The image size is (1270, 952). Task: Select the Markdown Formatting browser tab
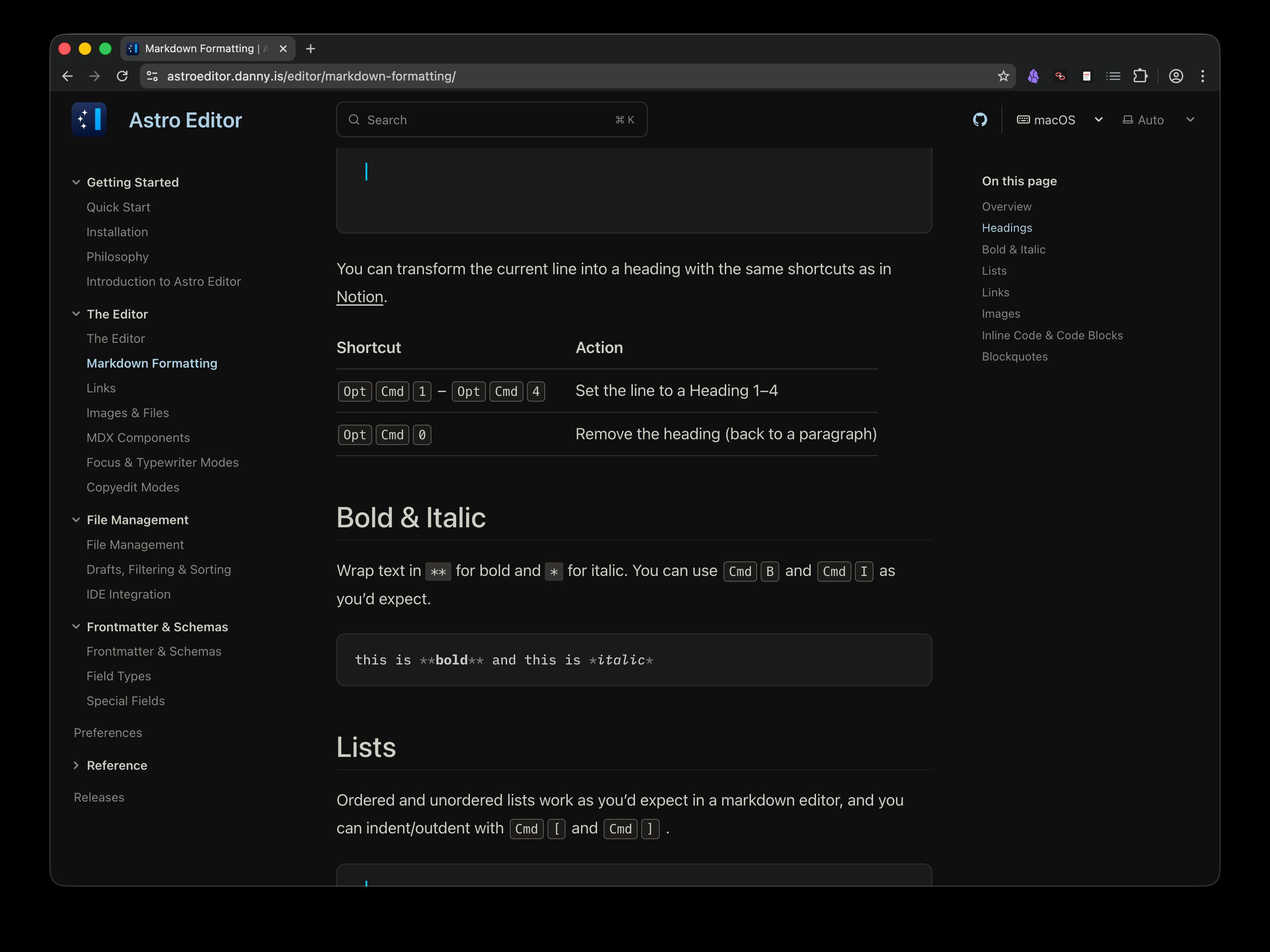point(208,49)
